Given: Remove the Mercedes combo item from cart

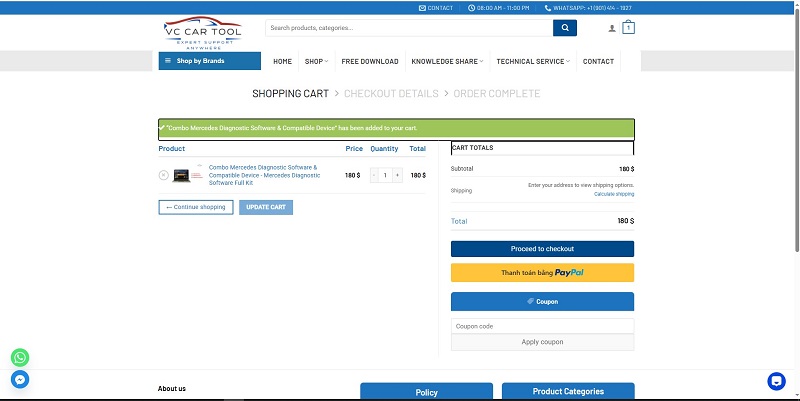Looking at the screenshot, I should pyautogui.click(x=163, y=175).
